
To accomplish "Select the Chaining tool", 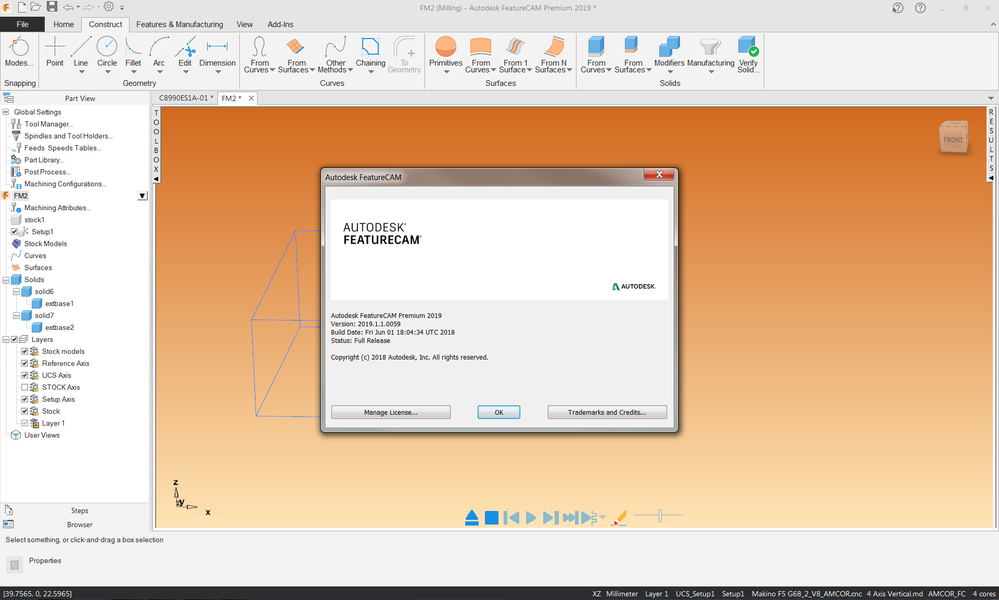I will [x=370, y=51].
